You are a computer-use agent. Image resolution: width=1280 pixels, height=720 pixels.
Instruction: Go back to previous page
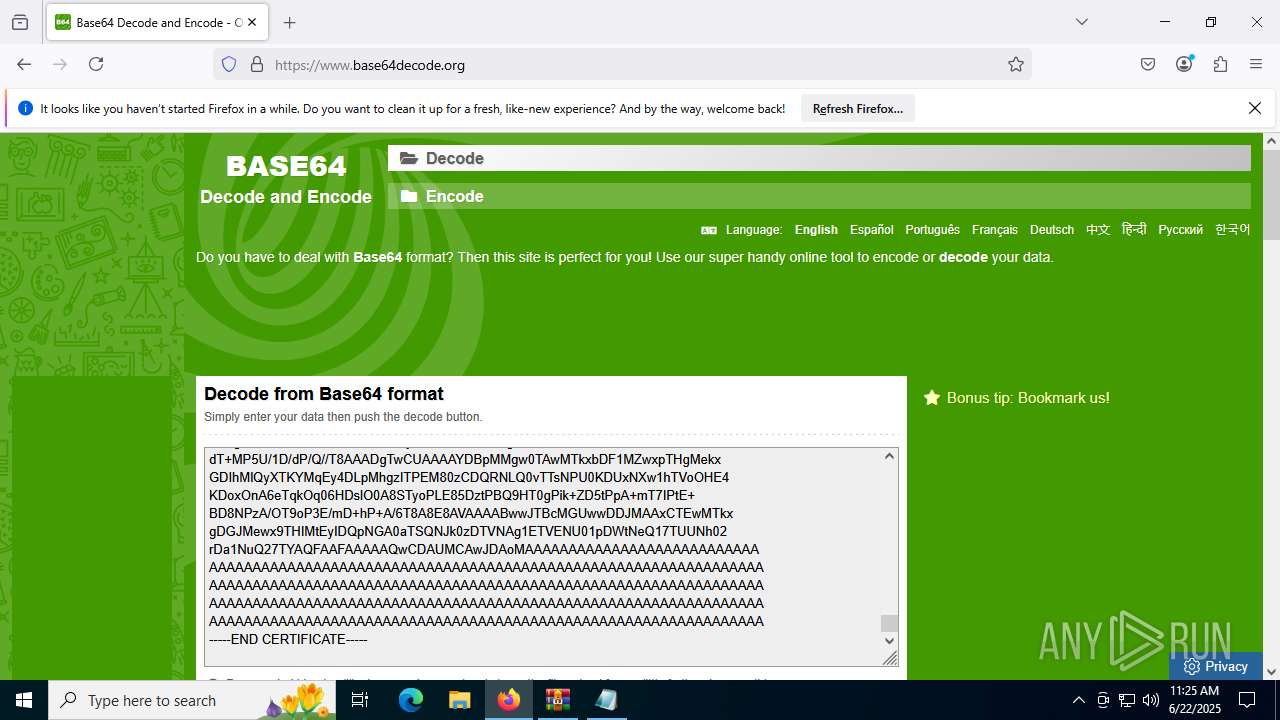[24, 64]
